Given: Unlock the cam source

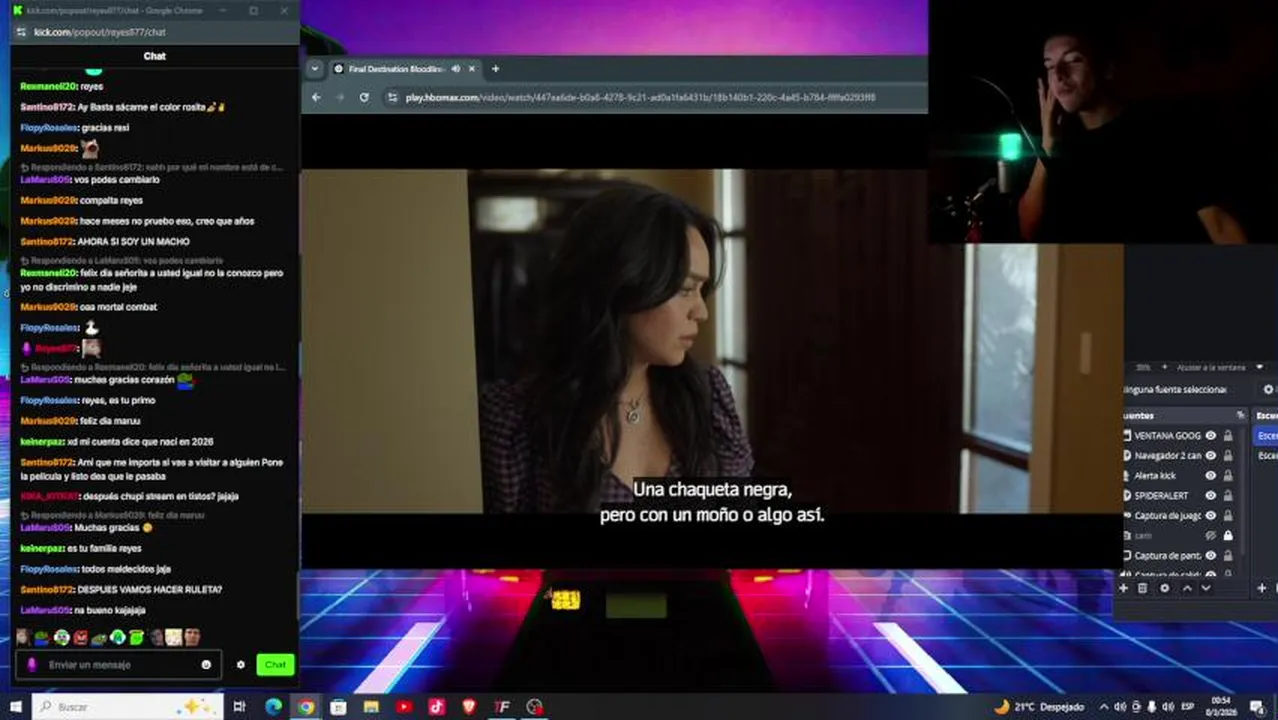Looking at the screenshot, I should coord(1228,536).
